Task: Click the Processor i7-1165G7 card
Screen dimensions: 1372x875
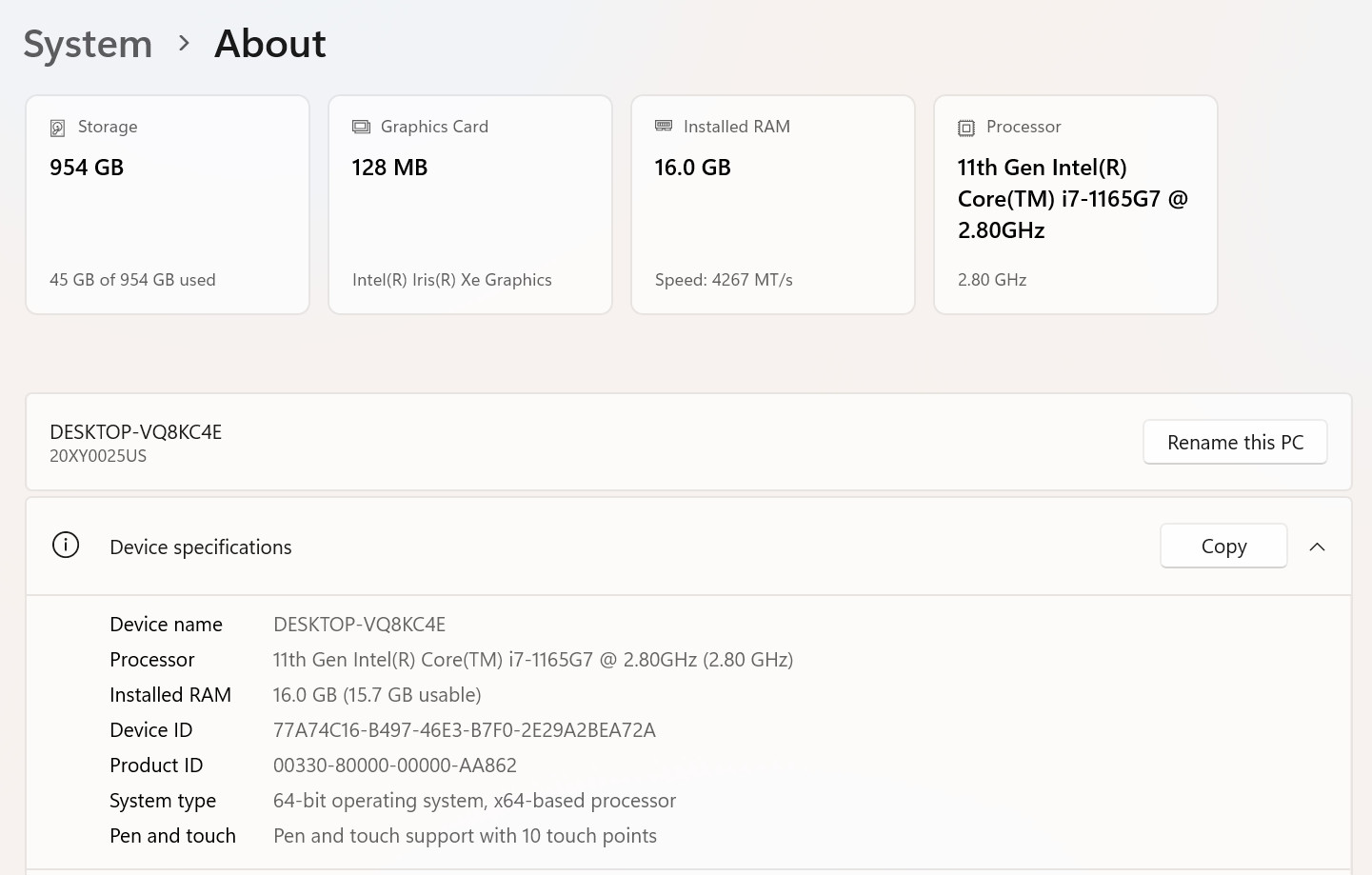Action: coord(1076,205)
